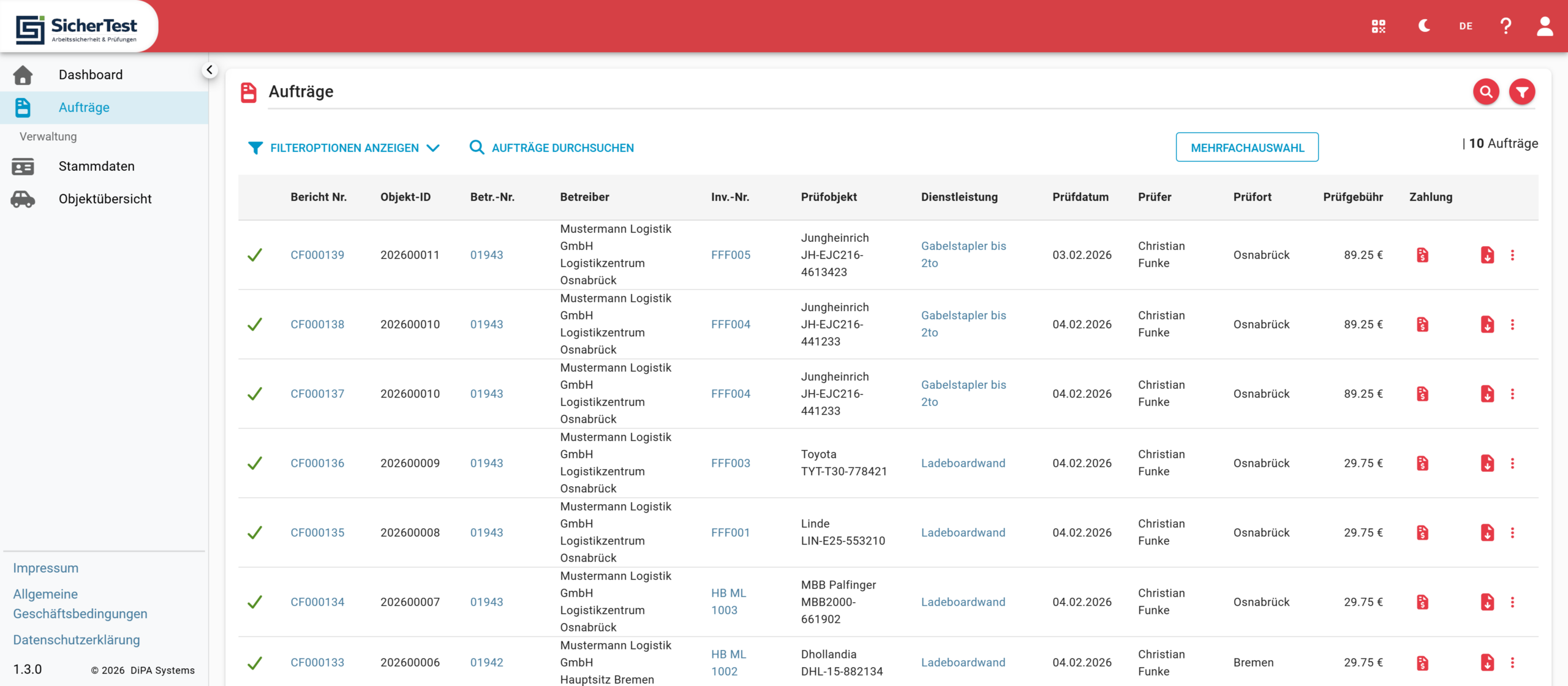1568x686 pixels.
Task: Click the red filter circle button
Action: pyautogui.click(x=1522, y=92)
